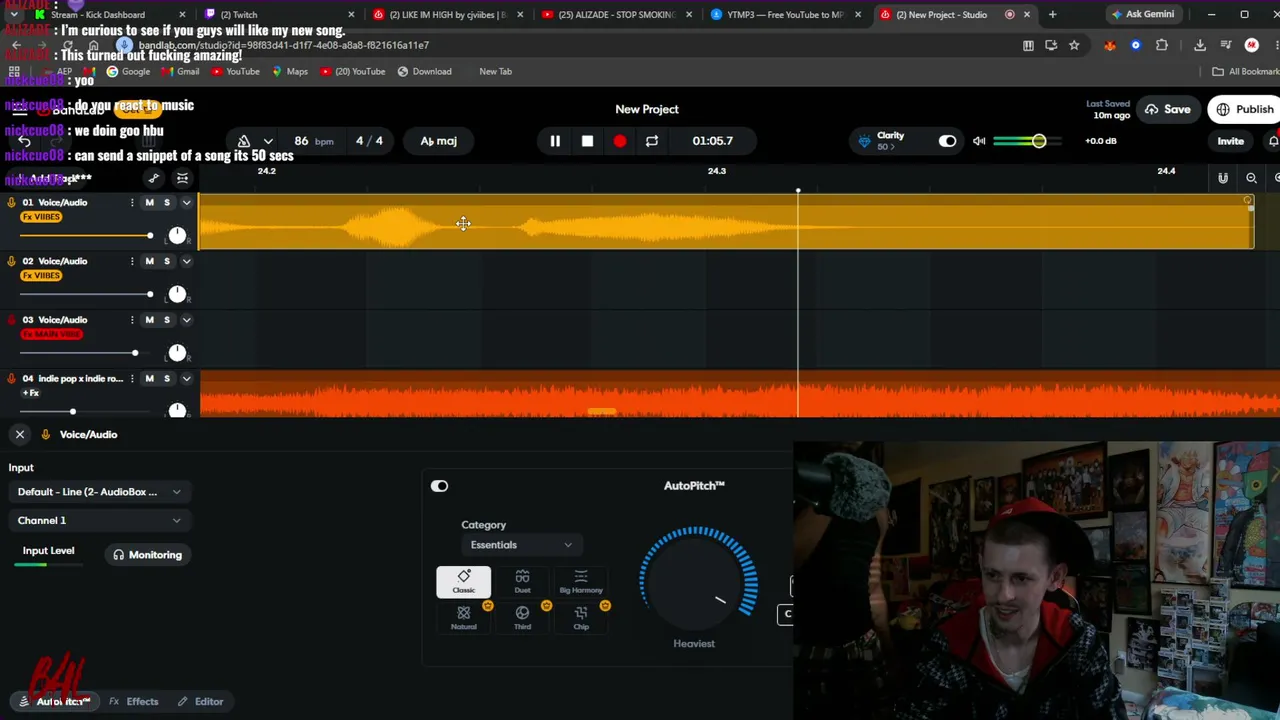
Task: Toggle input Monitoring
Action: point(147,555)
